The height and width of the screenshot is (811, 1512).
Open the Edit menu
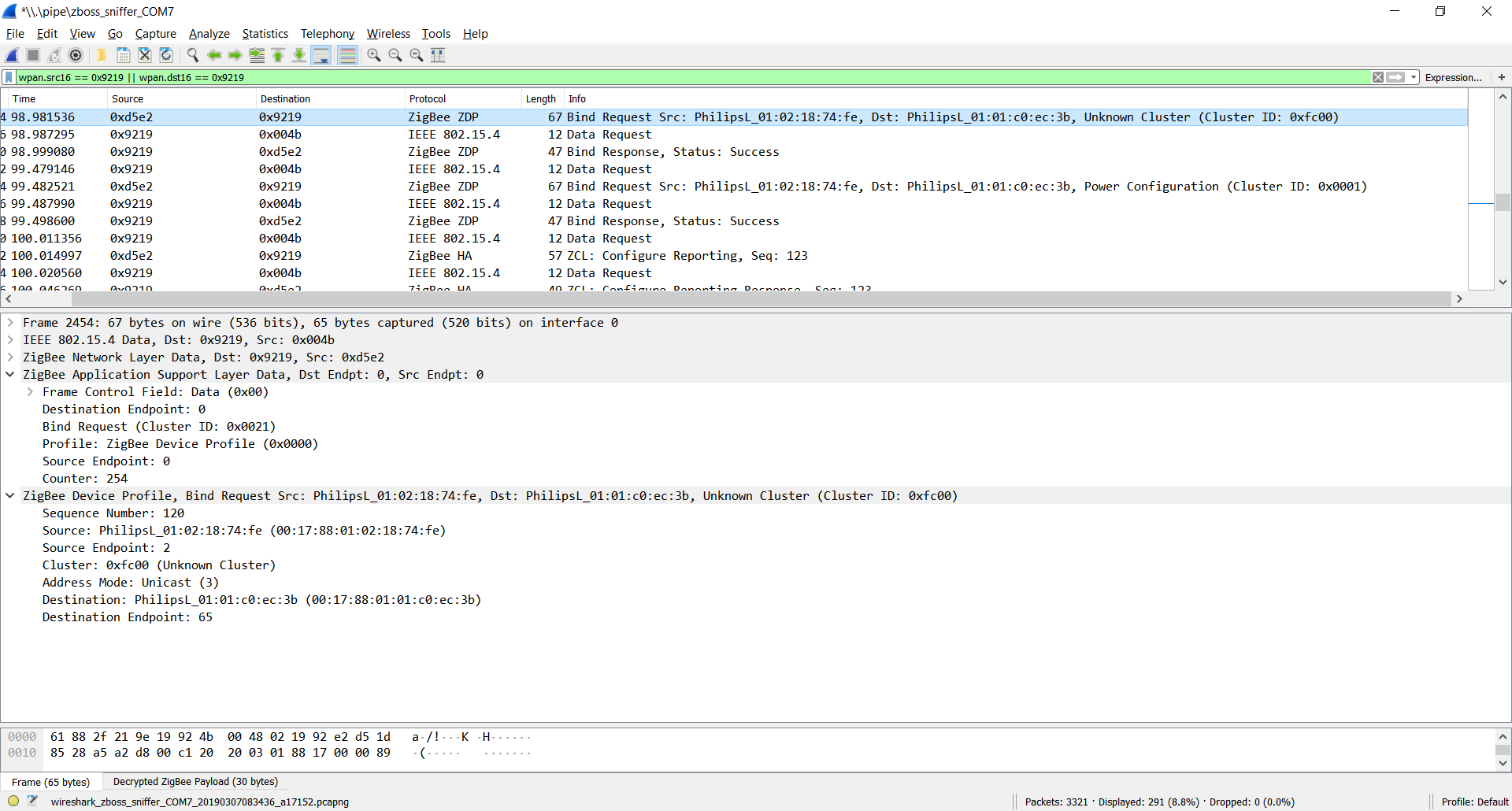pyautogui.click(x=47, y=34)
